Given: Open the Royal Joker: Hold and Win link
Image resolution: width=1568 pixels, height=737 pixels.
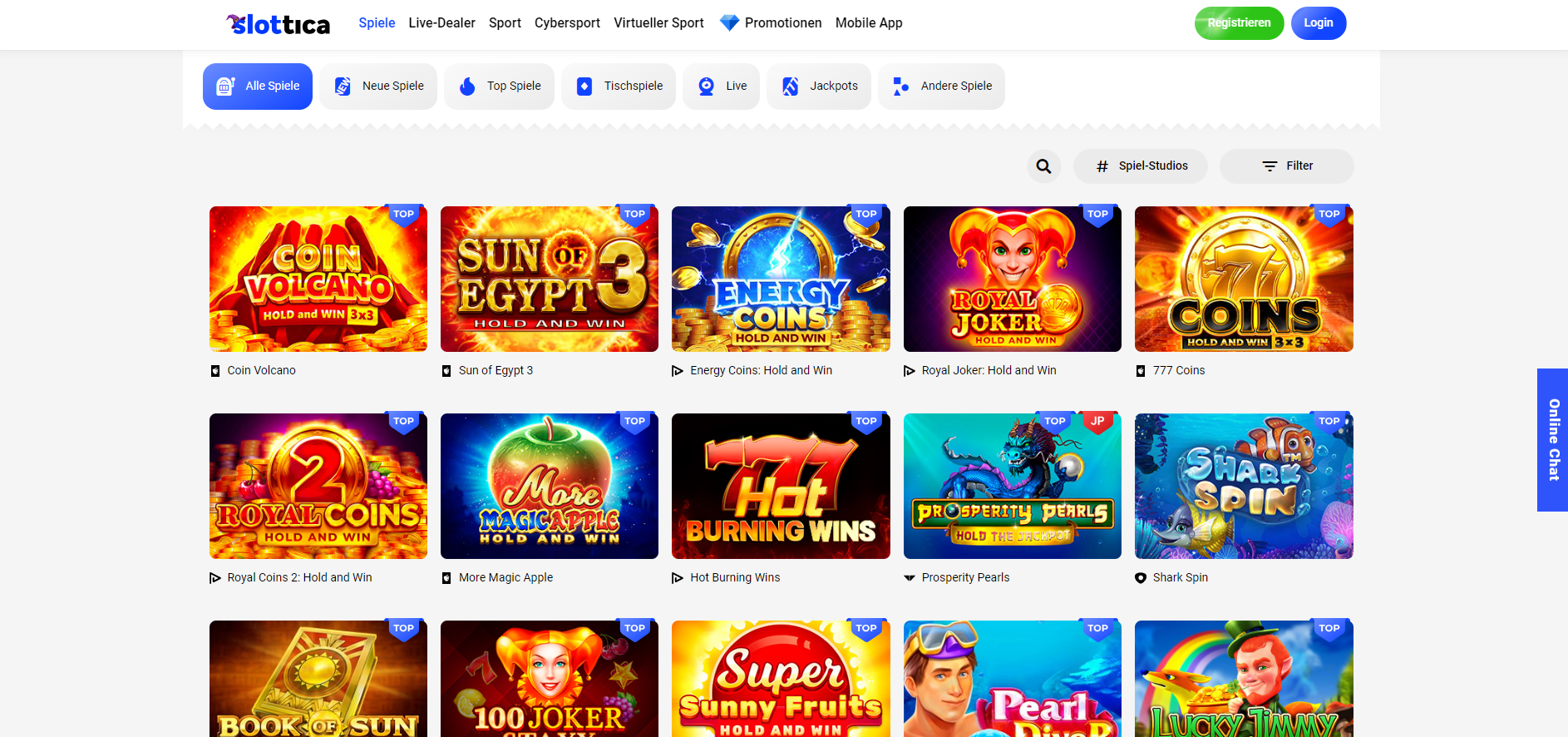Looking at the screenshot, I should pos(989,371).
